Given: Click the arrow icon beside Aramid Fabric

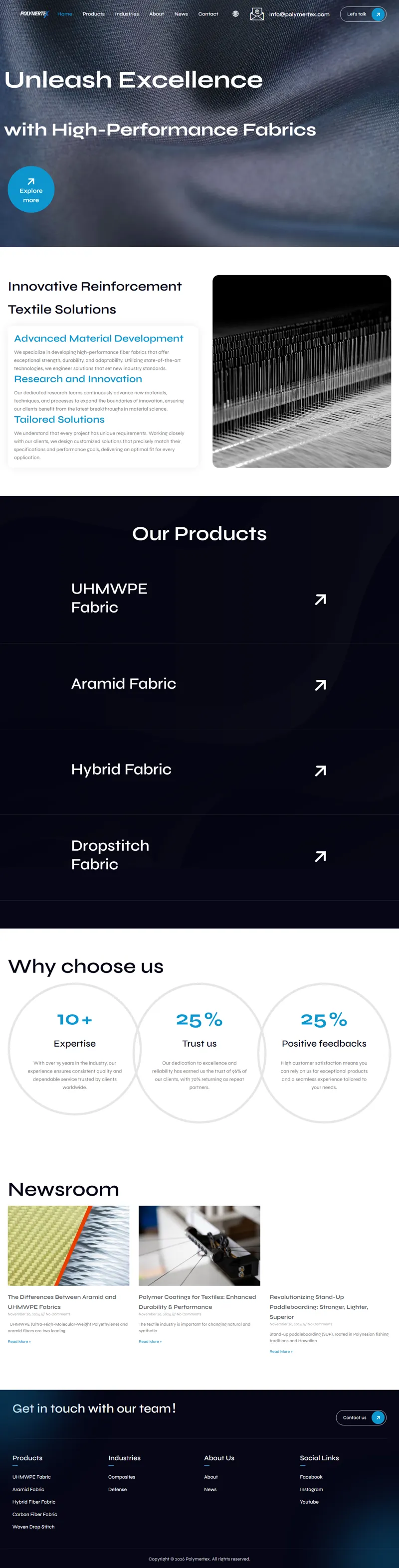Looking at the screenshot, I should pyautogui.click(x=320, y=685).
